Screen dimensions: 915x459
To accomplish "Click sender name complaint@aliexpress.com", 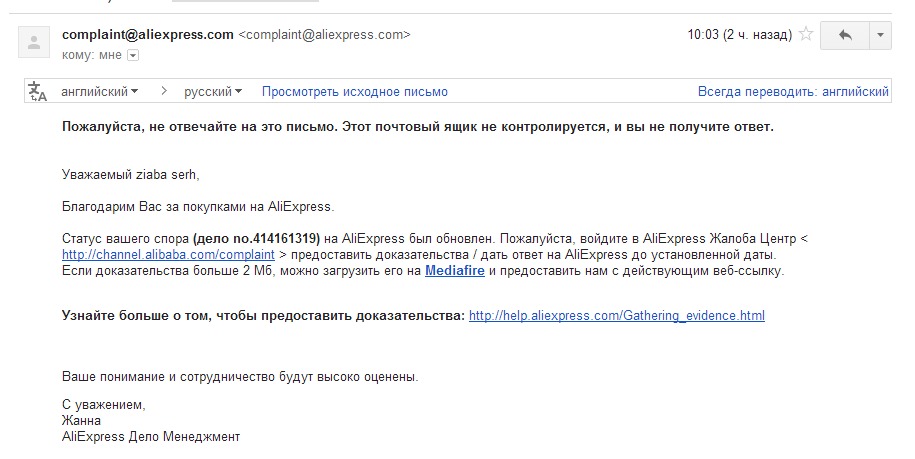I will click(148, 34).
